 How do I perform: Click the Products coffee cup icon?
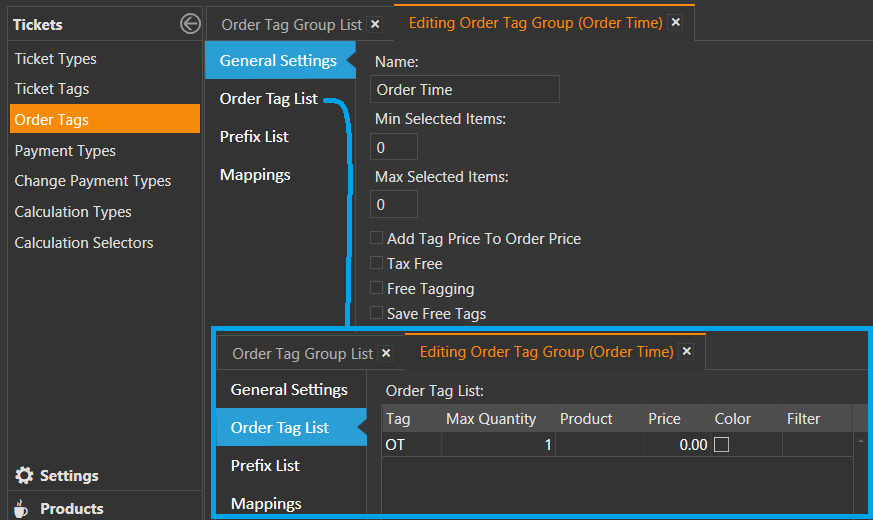tap(24, 508)
